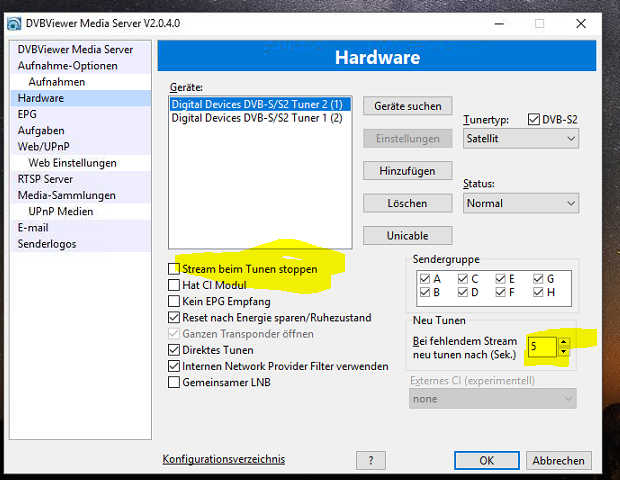Click the disabled Einstellungen button
The image size is (620, 480).
[x=407, y=138]
